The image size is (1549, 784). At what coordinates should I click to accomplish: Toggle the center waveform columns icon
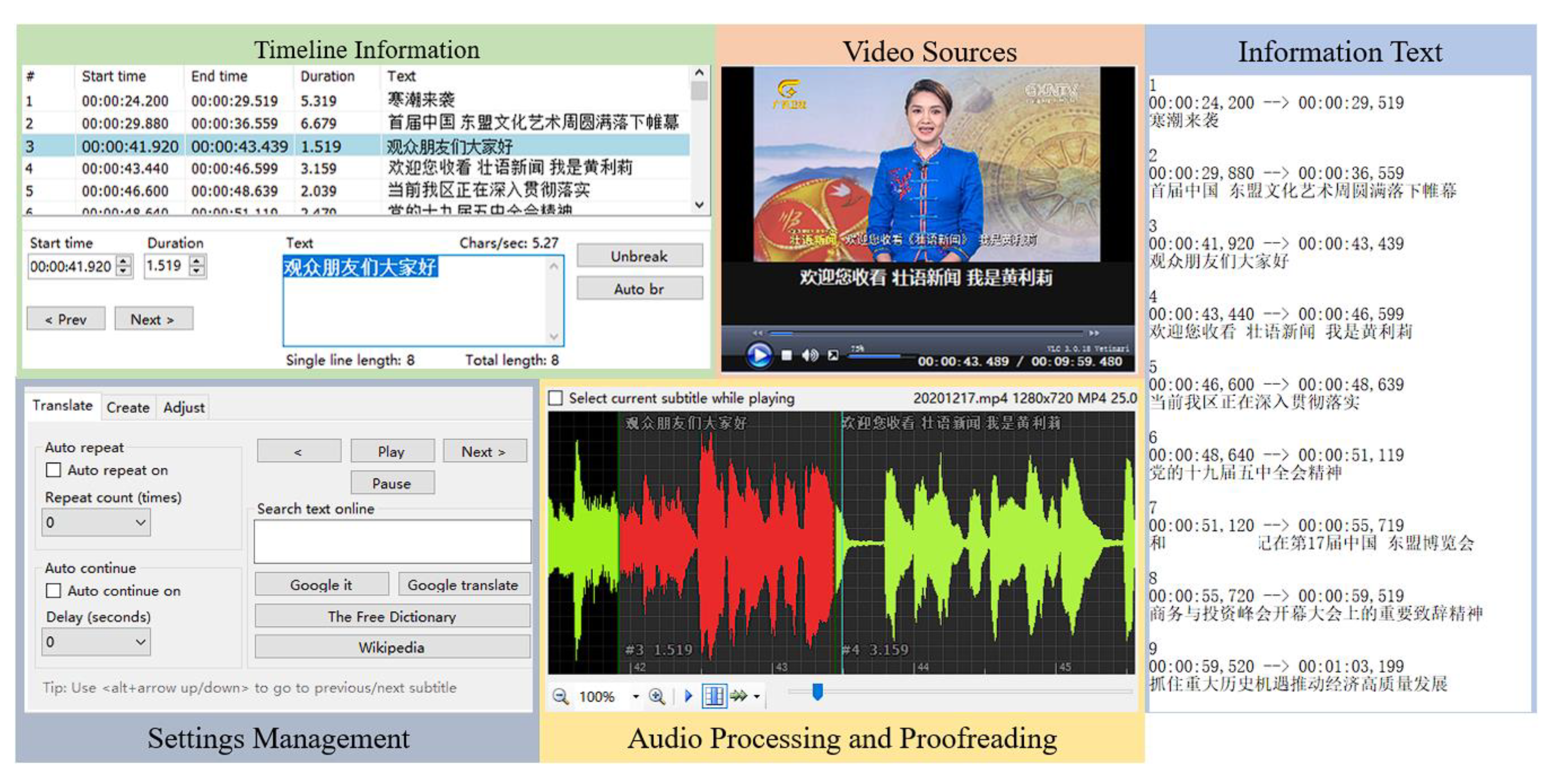tap(714, 696)
